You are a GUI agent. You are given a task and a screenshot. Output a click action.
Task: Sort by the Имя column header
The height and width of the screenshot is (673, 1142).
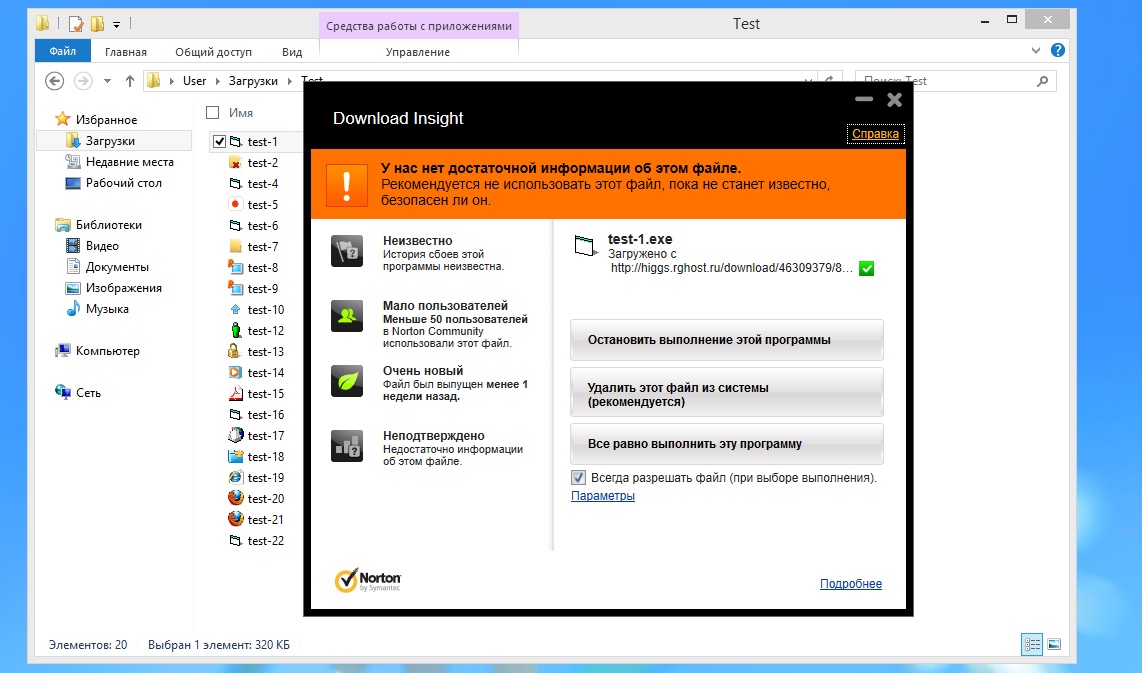(240, 113)
